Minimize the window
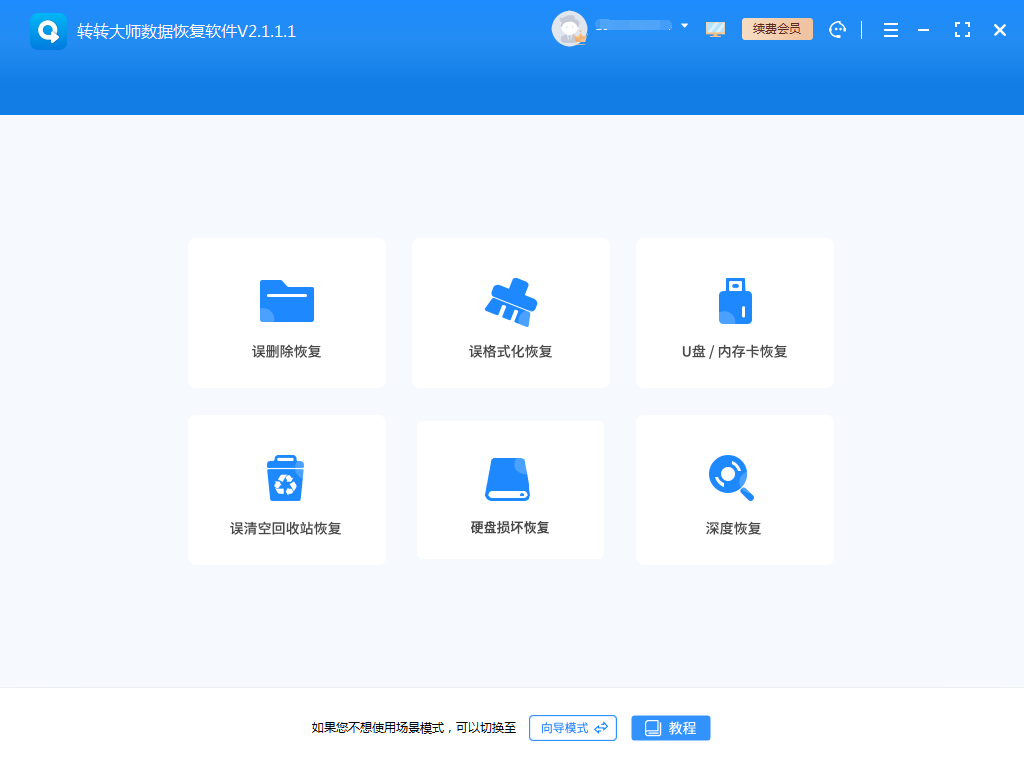The image size is (1024, 768). pyautogui.click(x=923, y=30)
